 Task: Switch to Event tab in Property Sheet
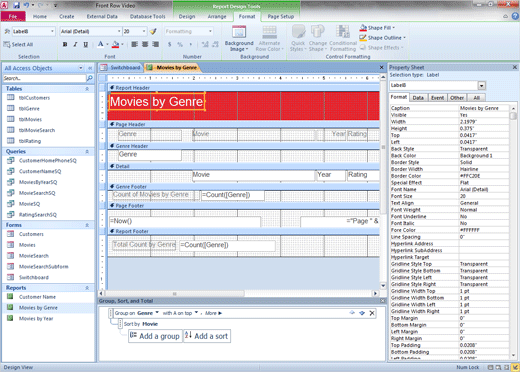point(437,98)
